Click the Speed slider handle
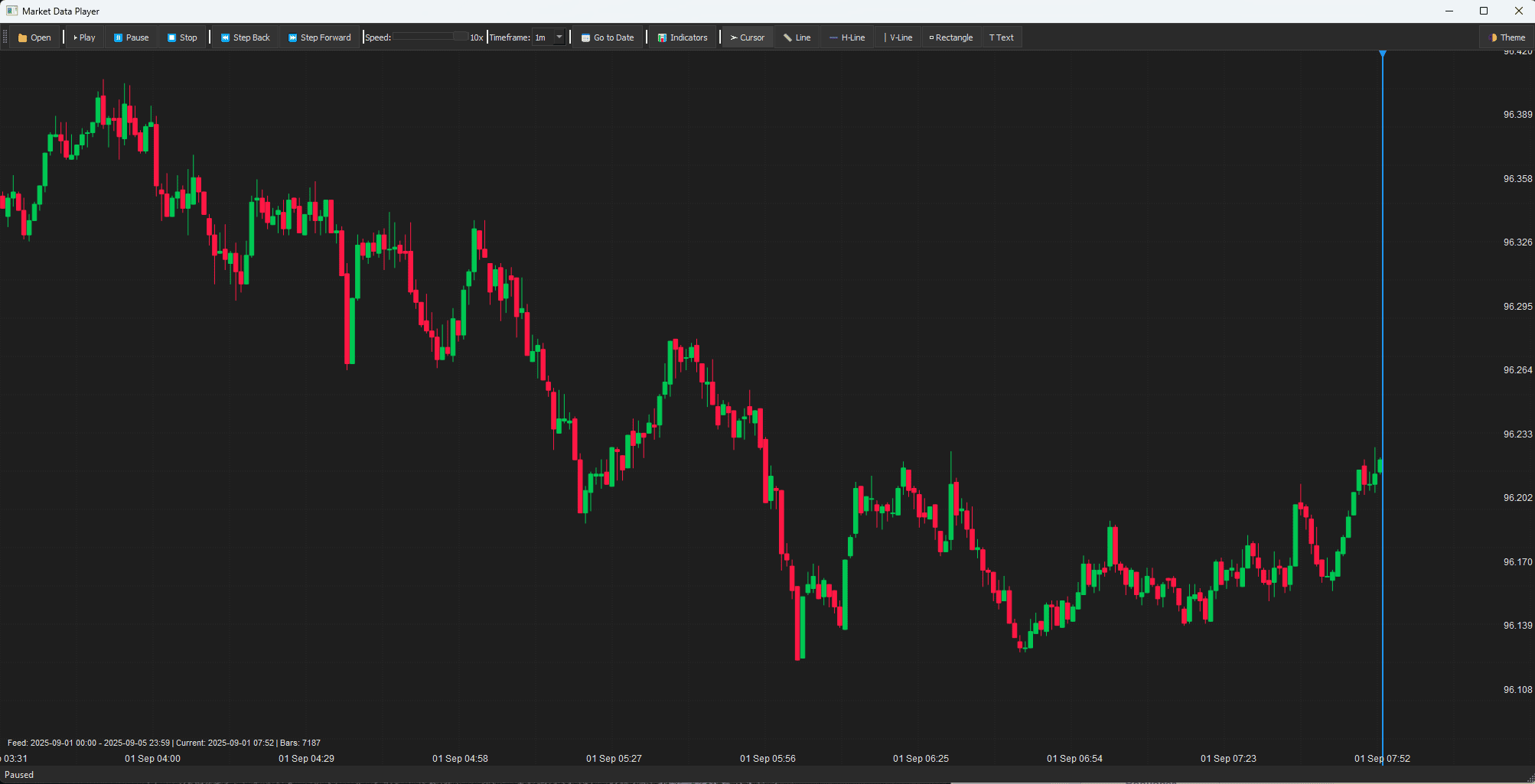 tap(461, 37)
